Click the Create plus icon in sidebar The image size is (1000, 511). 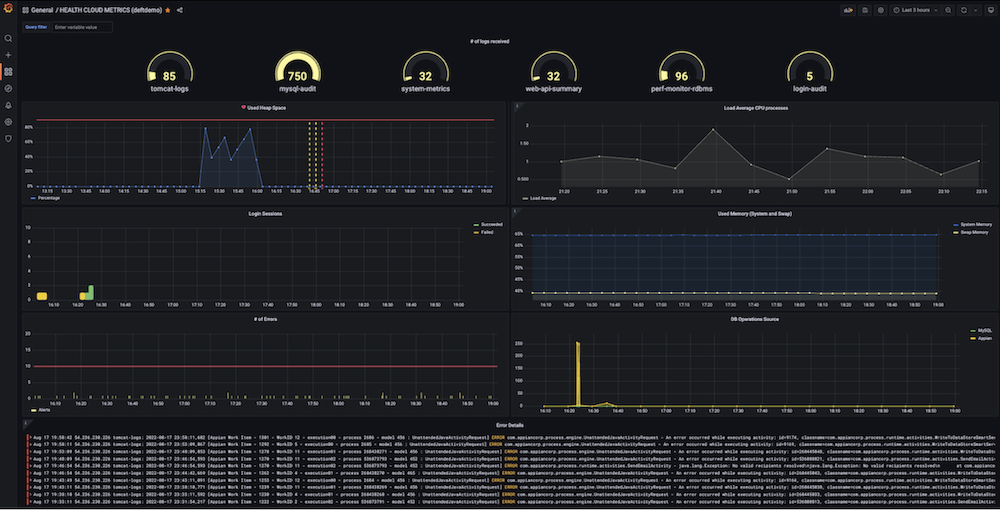tap(8, 55)
